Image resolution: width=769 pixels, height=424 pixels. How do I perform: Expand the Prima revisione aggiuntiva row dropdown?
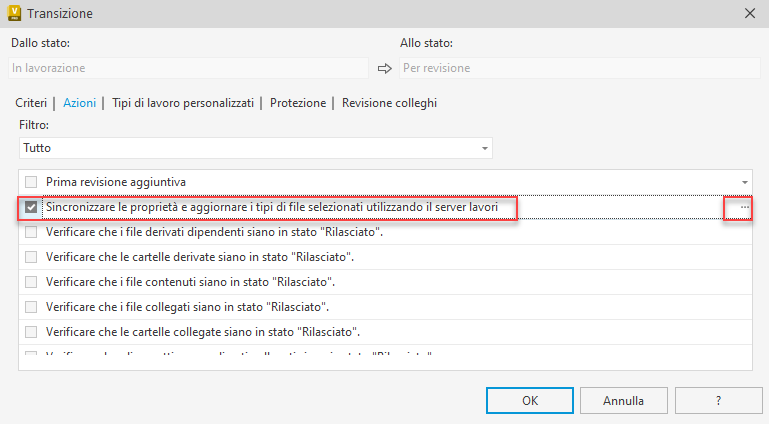click(x=744, y=182)
